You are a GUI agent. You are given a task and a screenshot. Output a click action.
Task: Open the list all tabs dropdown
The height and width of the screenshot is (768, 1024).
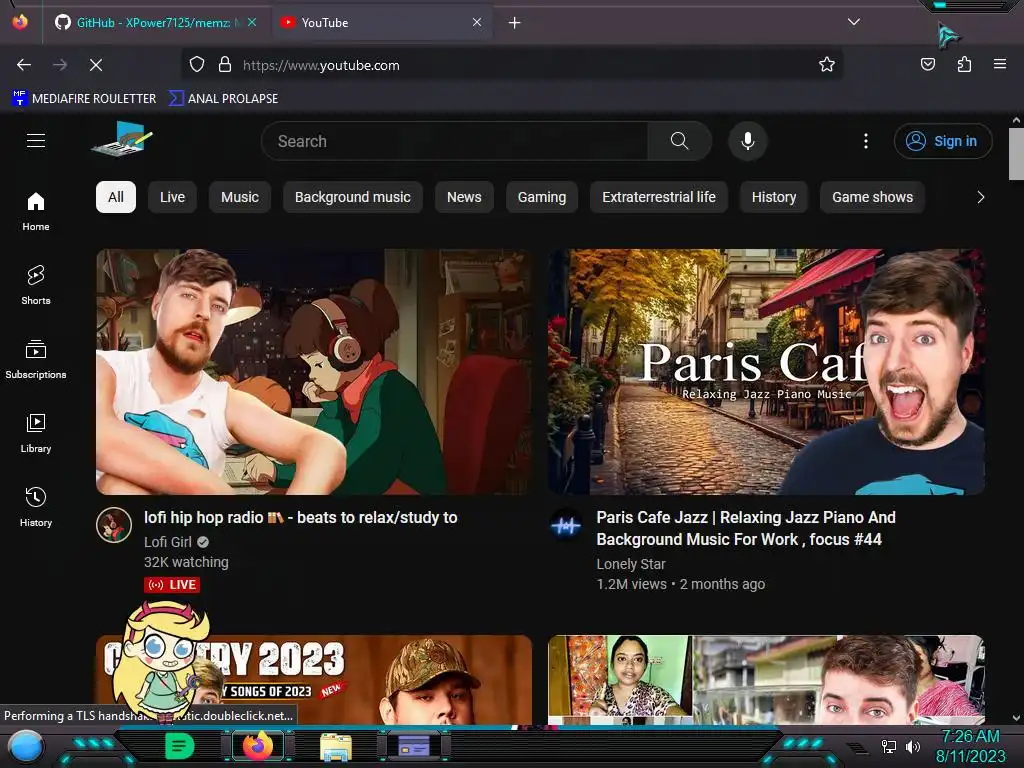click(854, 22)
